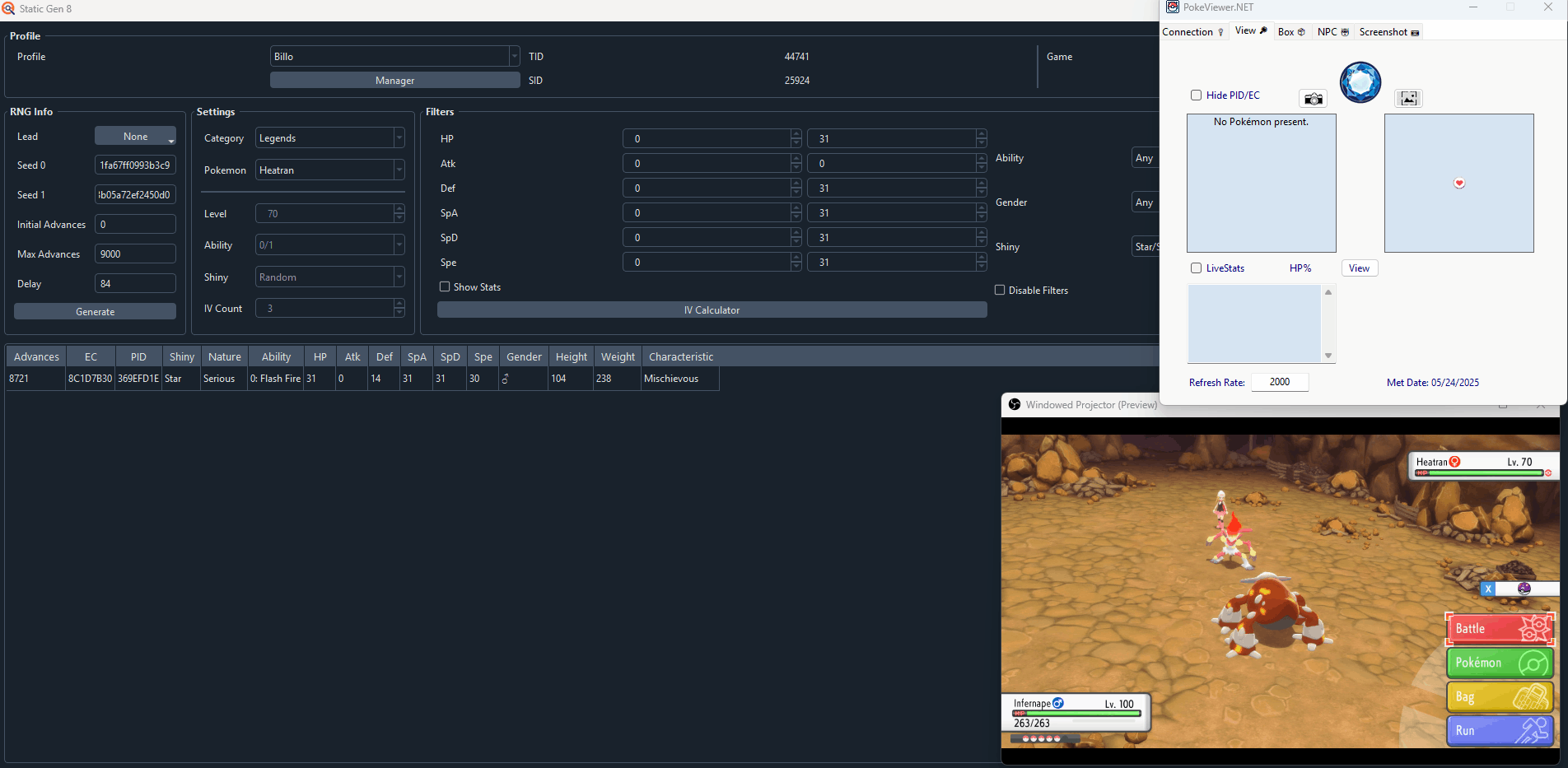The height and width of the screenshot is (768, 1568).
Task: Click the Delay field showing 84
Action: (135, 284)
